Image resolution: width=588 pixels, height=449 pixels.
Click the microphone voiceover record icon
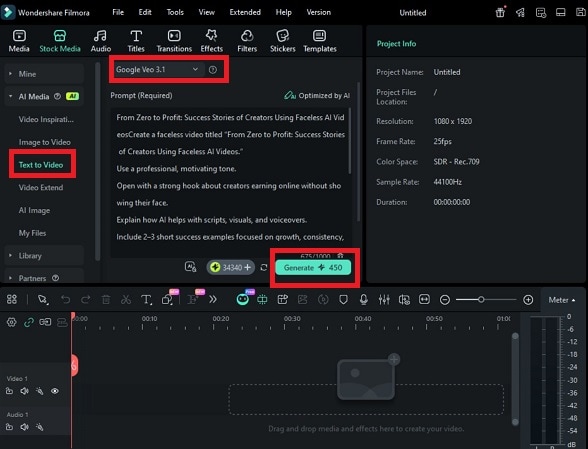(363, 299)
